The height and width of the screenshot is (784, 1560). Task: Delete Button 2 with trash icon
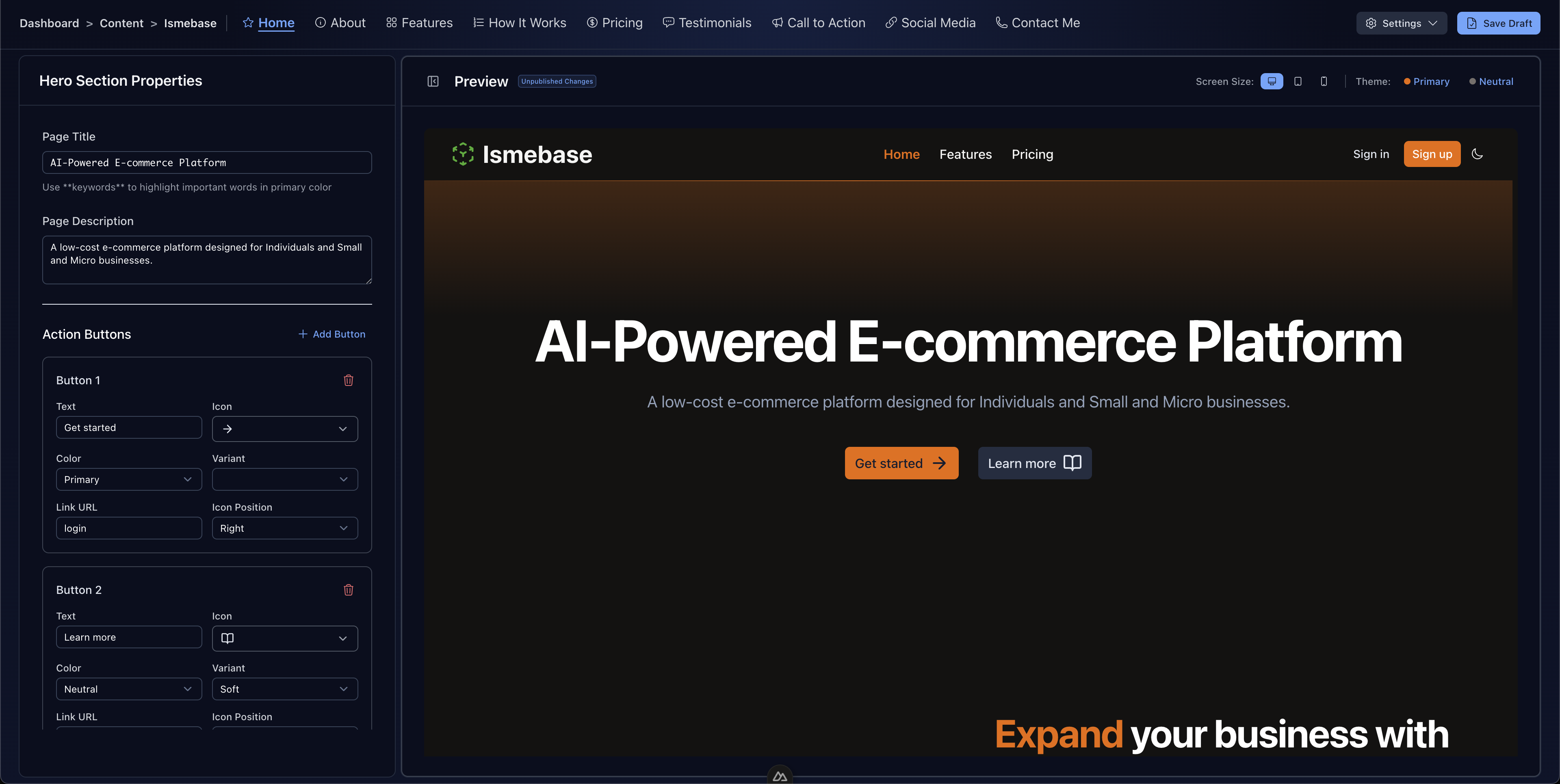[348, 590]
